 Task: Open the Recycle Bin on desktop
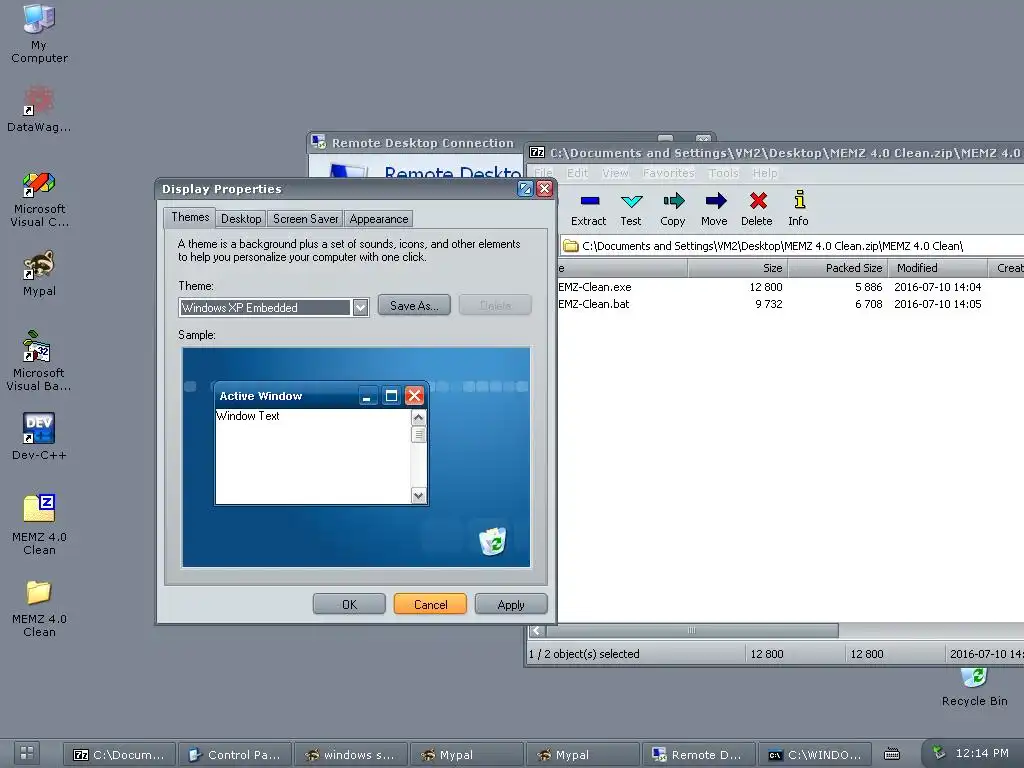(x=974, y=687)
